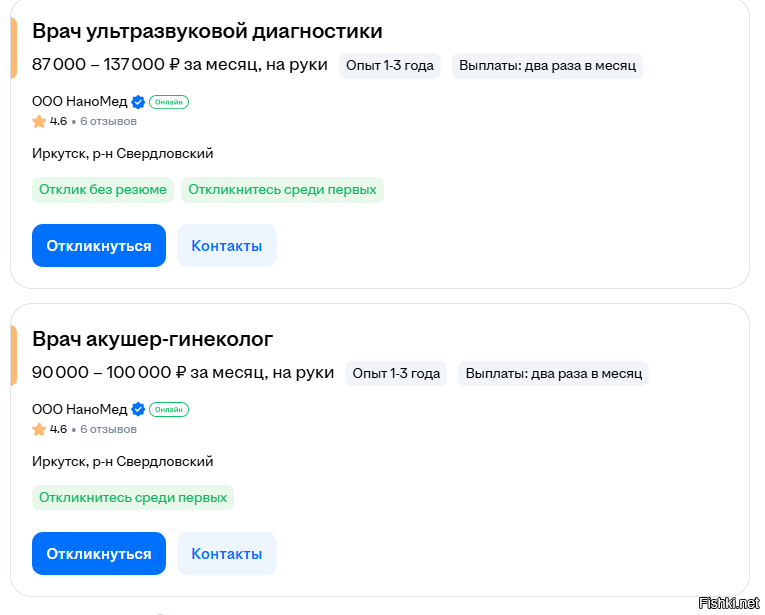Show Контакты for the ultrasound doctor vacancy
765x615 pixels.
coord(227,246)
